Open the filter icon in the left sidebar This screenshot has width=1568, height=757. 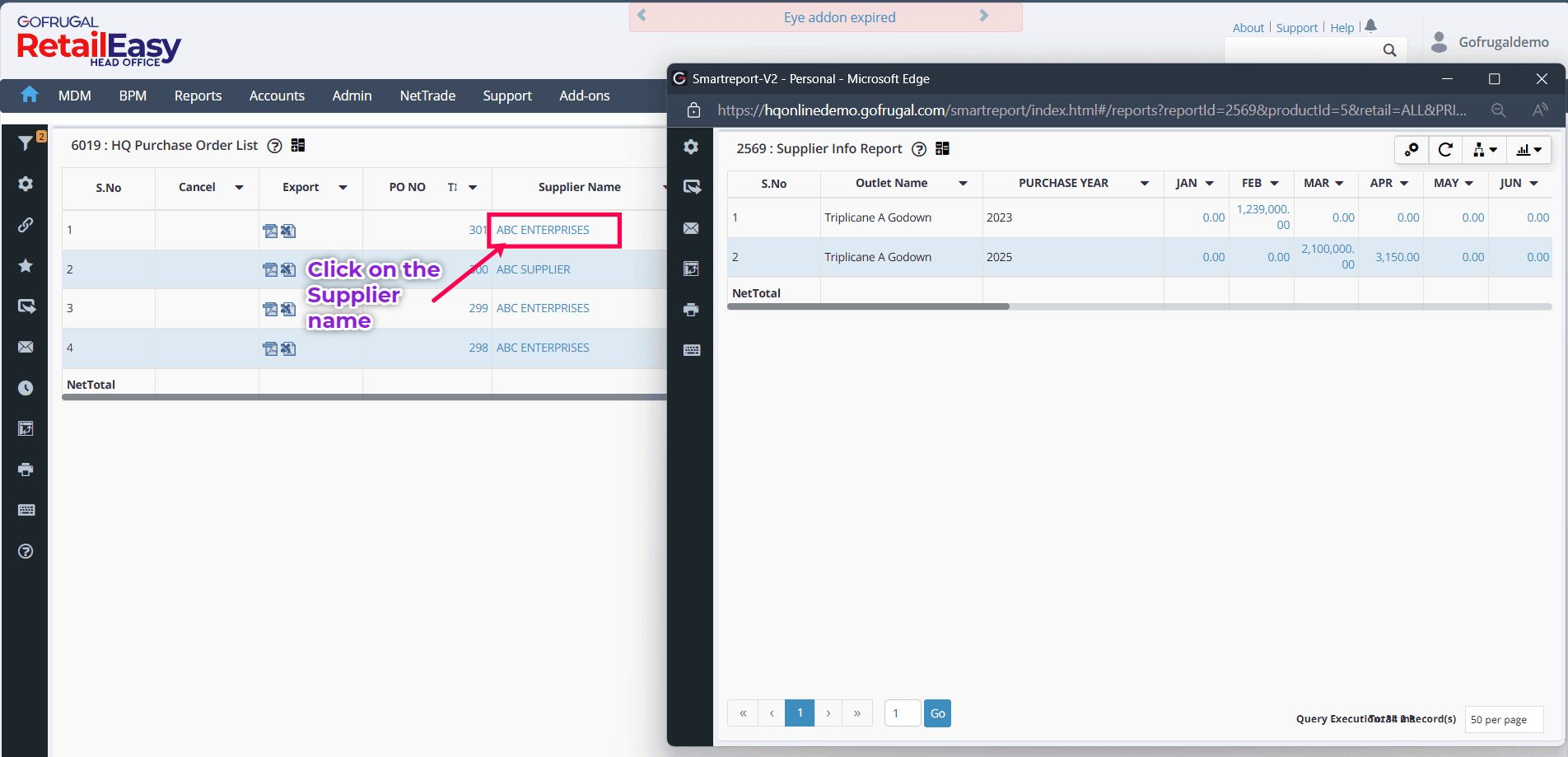coord(26,143)
